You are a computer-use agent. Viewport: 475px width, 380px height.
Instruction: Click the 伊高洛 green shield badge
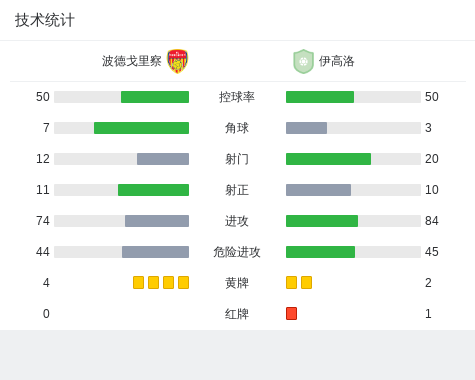tap(303, 61)
